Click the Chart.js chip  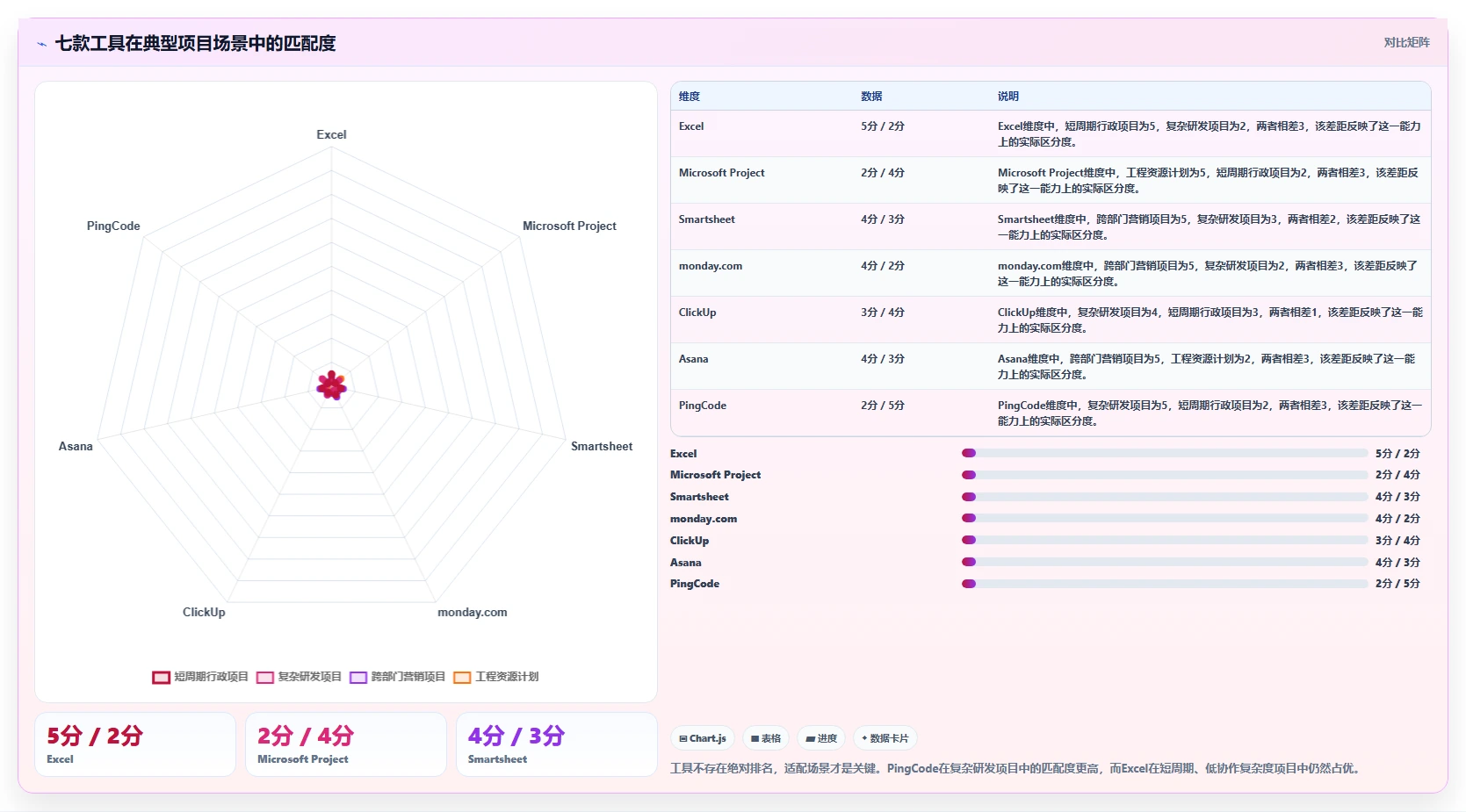(x=703, y=738)
